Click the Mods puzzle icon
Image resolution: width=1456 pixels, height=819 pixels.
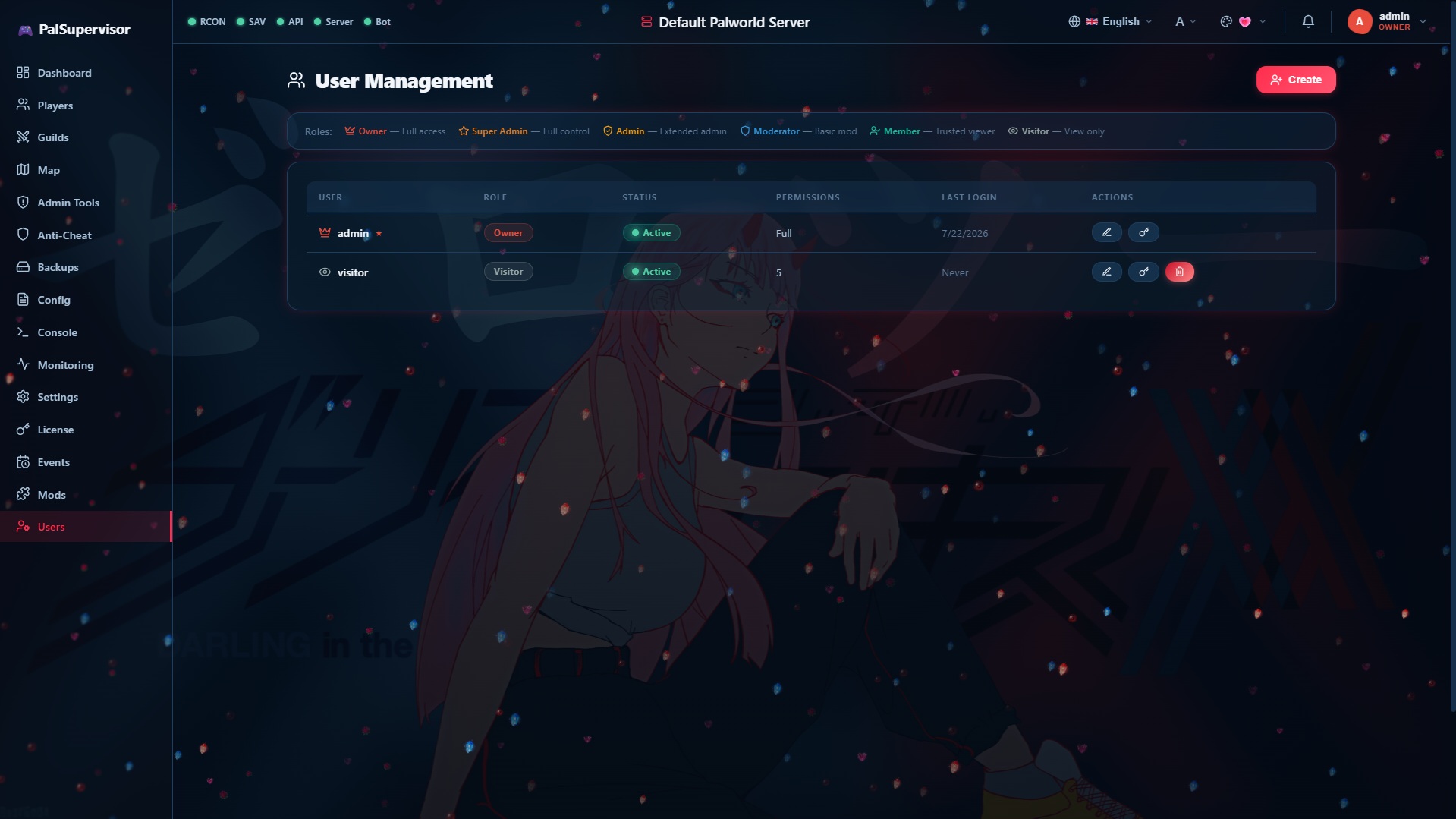(x=23, y=494)
